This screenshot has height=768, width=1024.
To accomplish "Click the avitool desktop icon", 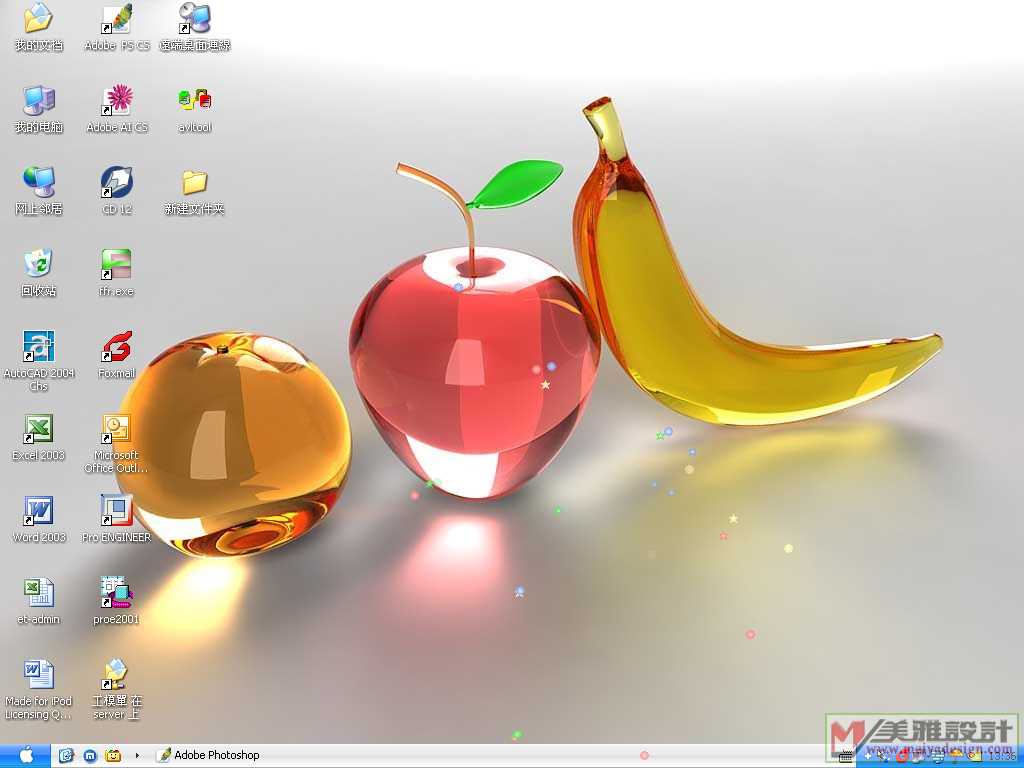I will [x=195, y=101].
